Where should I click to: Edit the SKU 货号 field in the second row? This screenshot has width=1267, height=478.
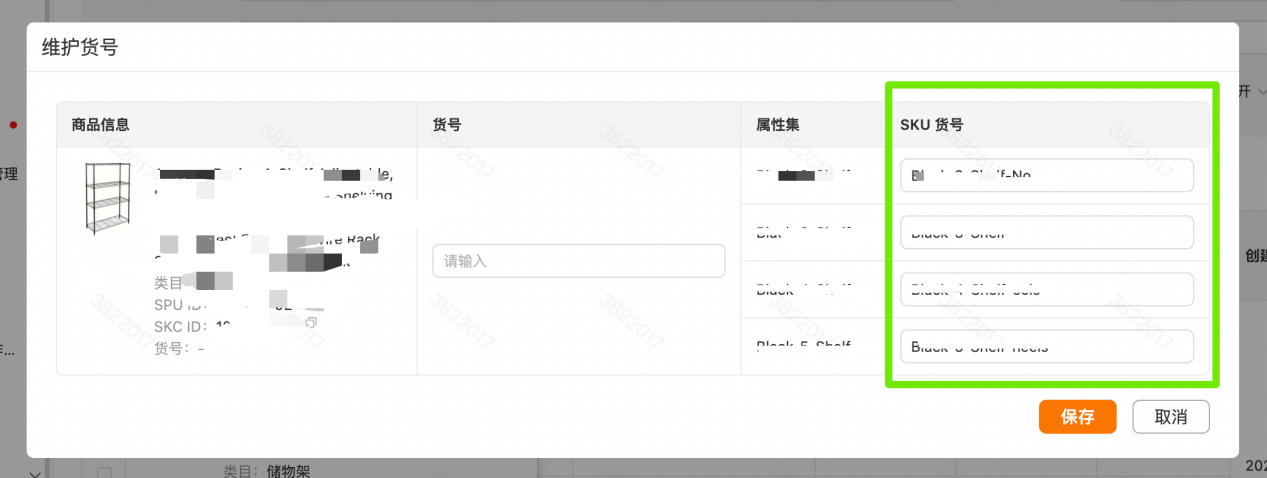point(1047,232)
